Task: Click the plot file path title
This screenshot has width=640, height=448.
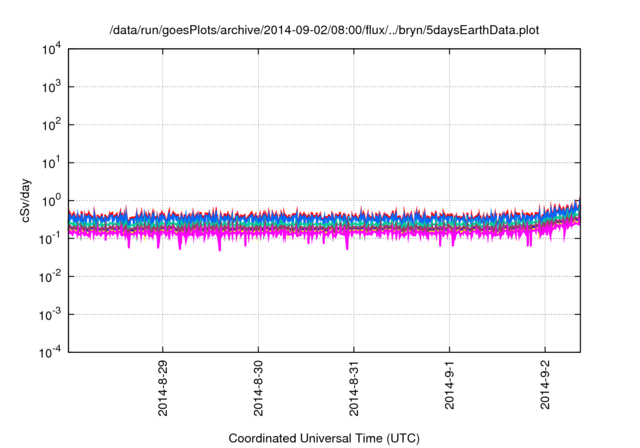Action: 324,30
